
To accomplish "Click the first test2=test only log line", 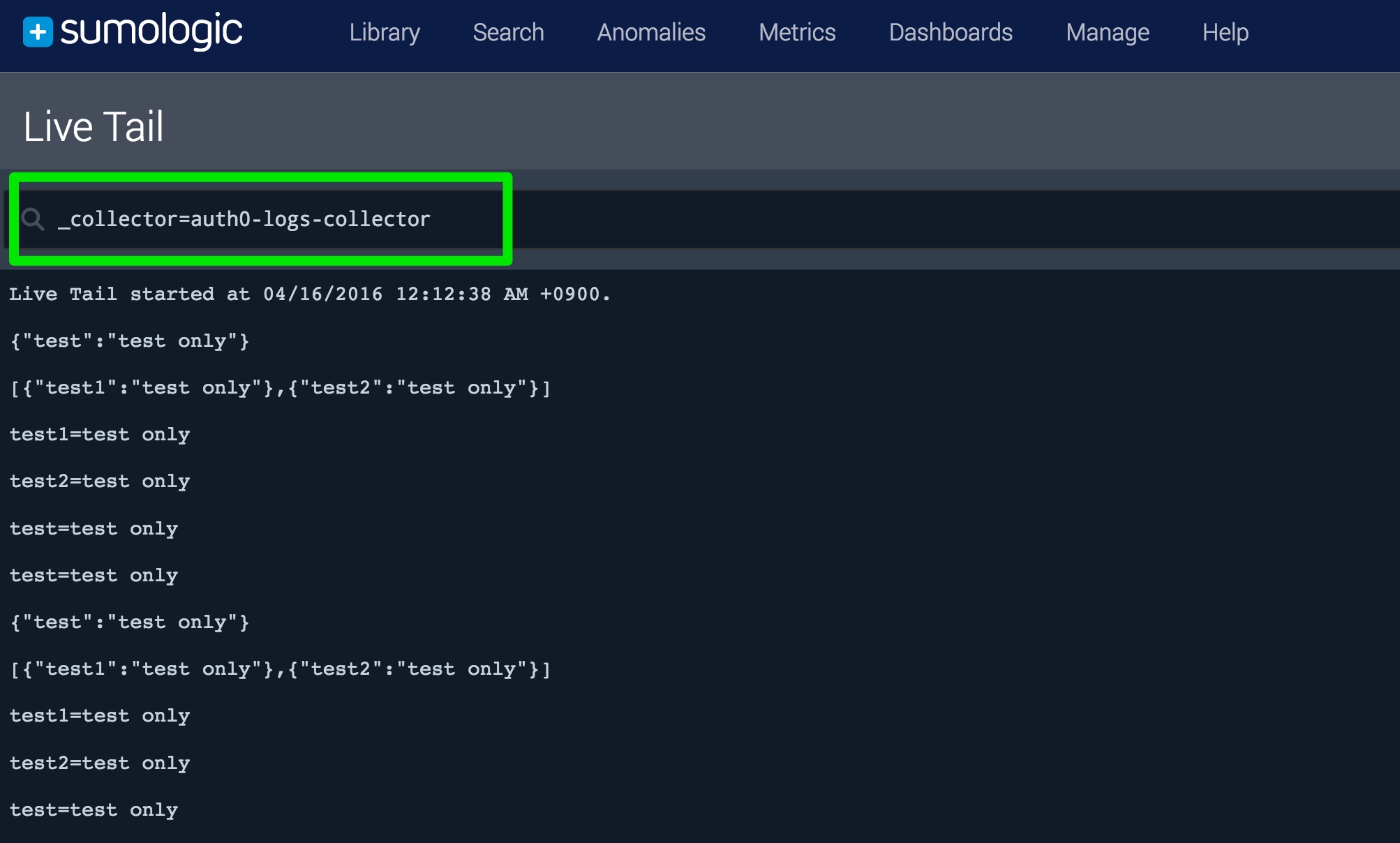I will coord(100,482).
